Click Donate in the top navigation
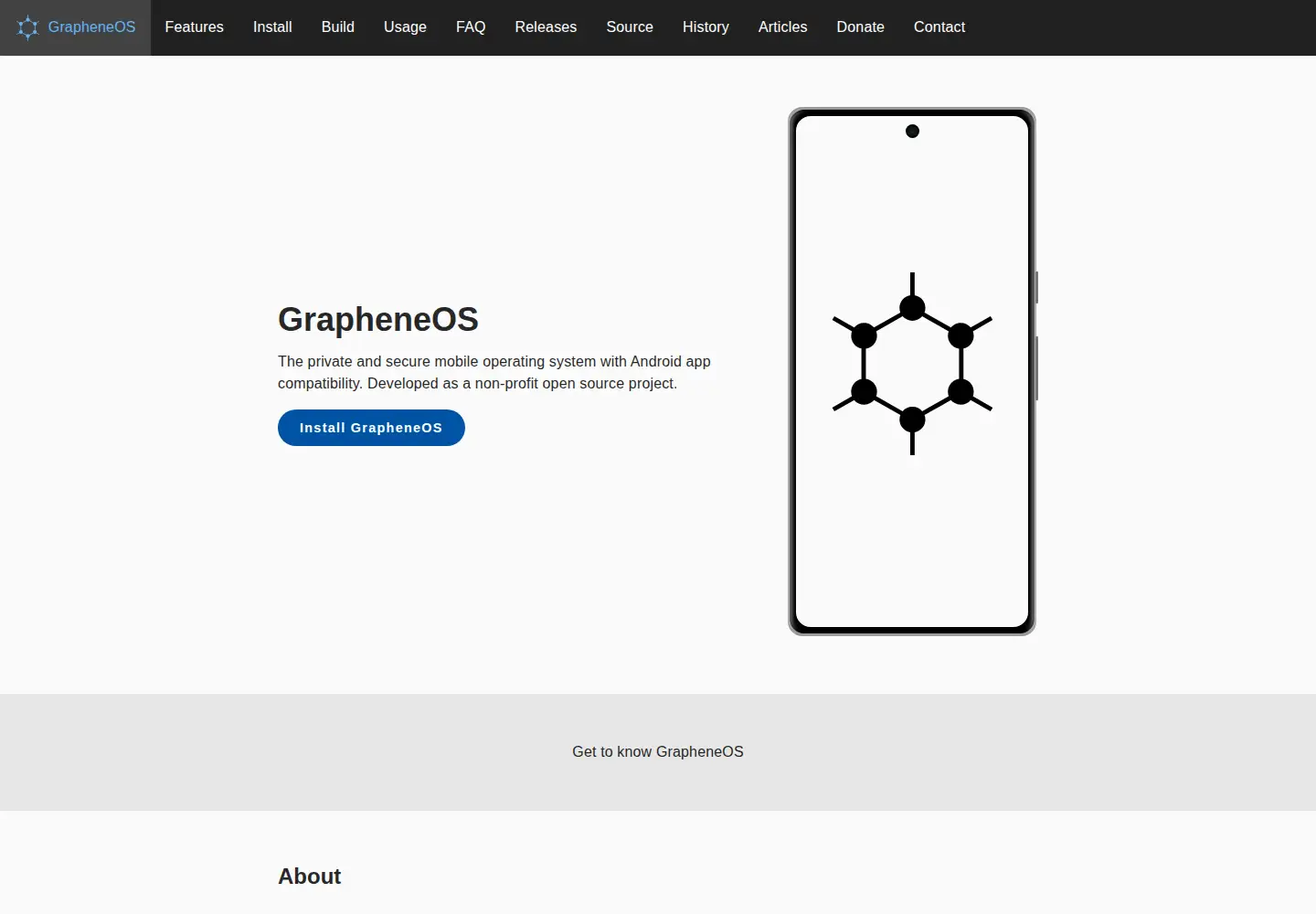Screen dimensions: 1316x914 (x=860, y=27)
